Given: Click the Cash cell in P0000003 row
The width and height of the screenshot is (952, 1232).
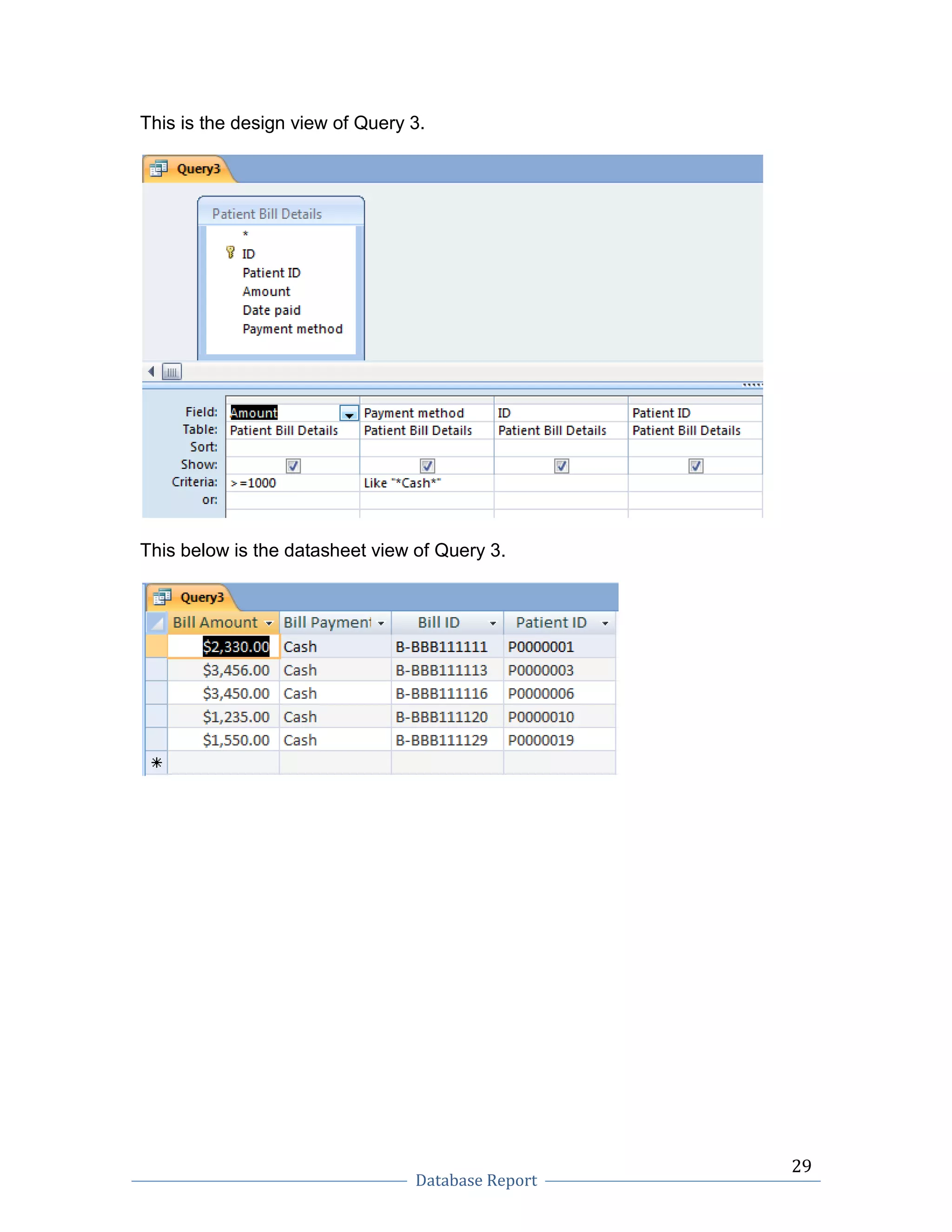Looking at the screenshot, I should tap(336, 670).
